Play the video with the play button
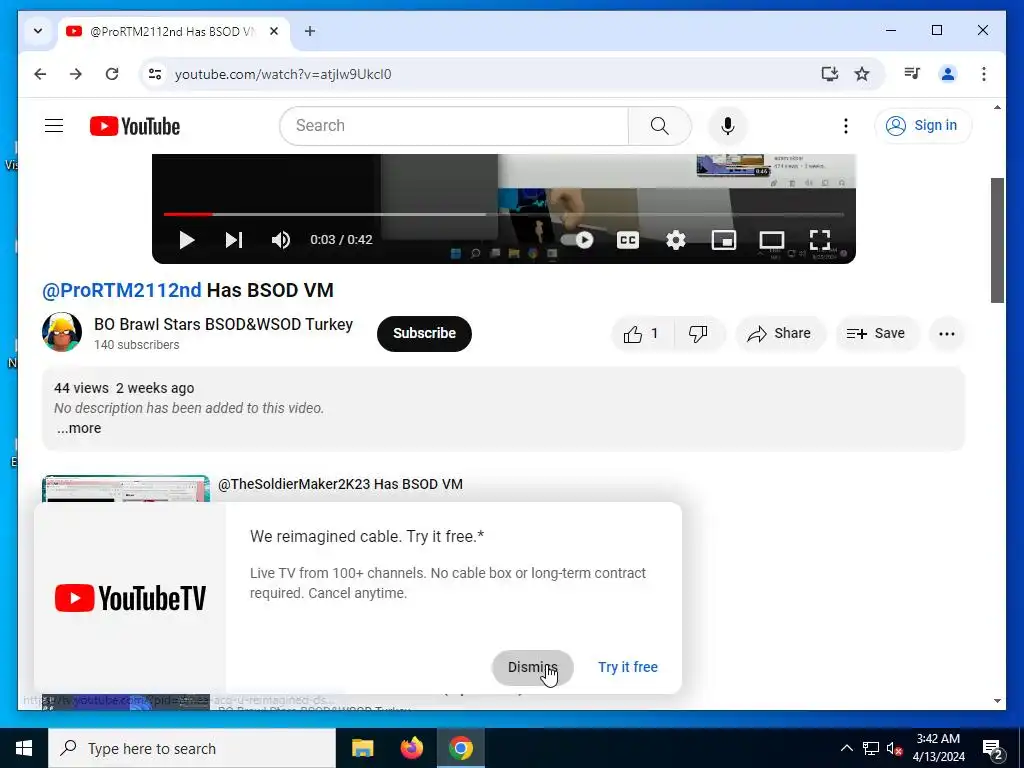Viewport: 1024px width, 768px height. [187, 240]
